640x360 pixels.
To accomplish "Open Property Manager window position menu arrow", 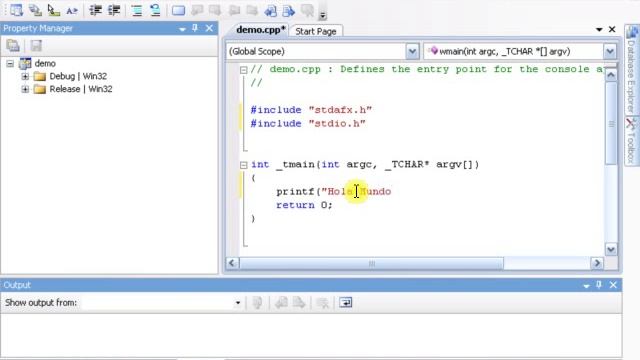I will tap(182, 29).
